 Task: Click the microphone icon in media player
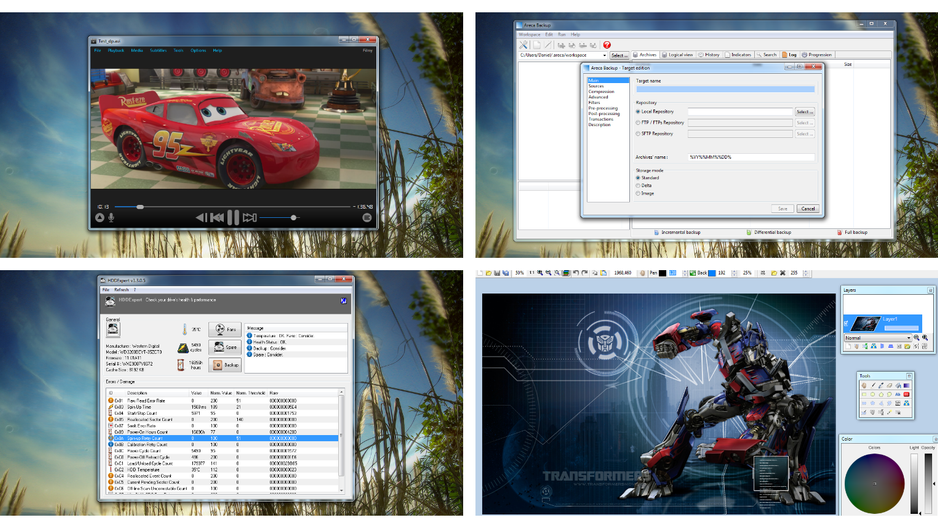coord(111,218)
